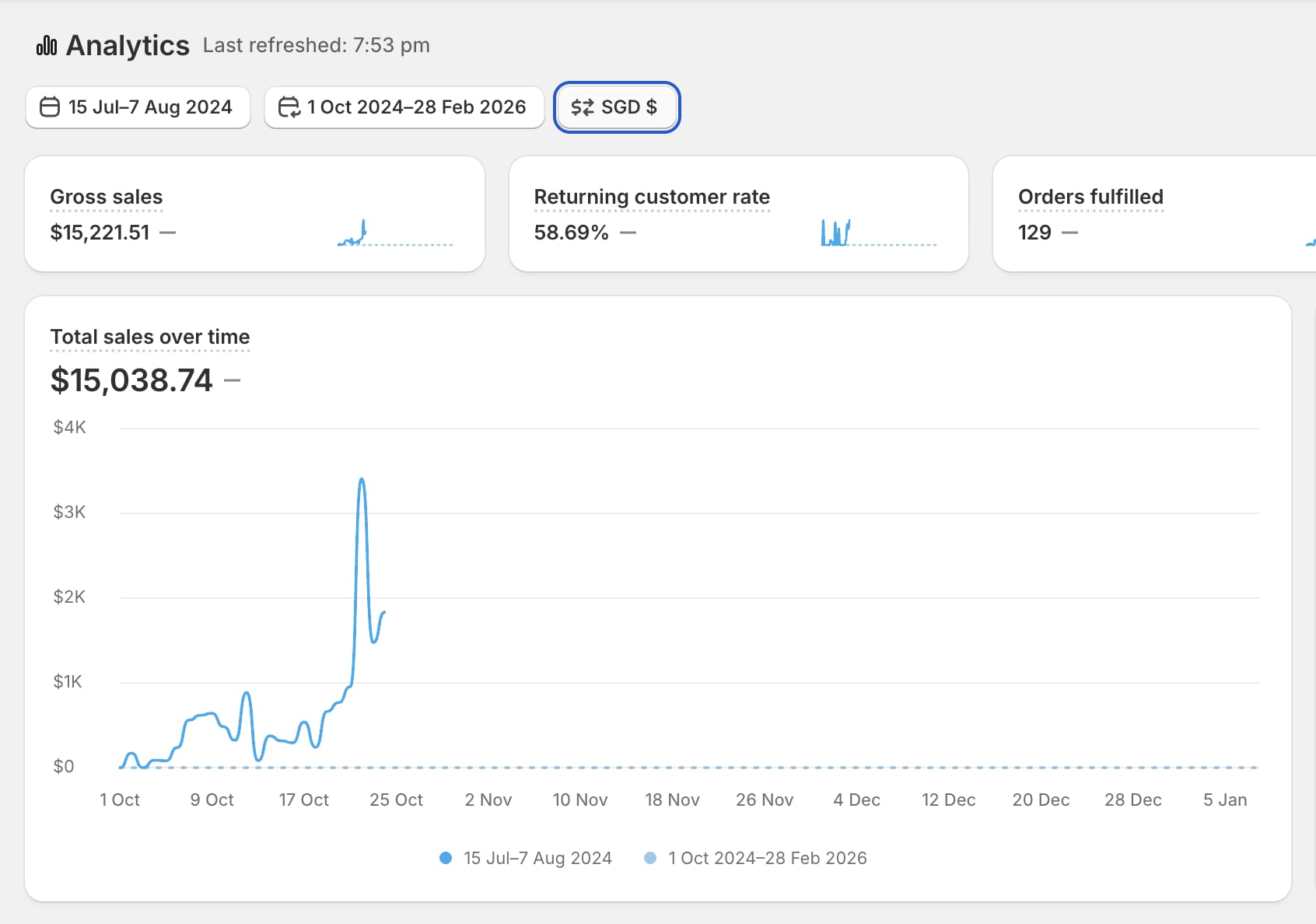The image size is (1316, 924).
Task: Click the Gross sales sparkline chart
Action: [x=395, y=234]
